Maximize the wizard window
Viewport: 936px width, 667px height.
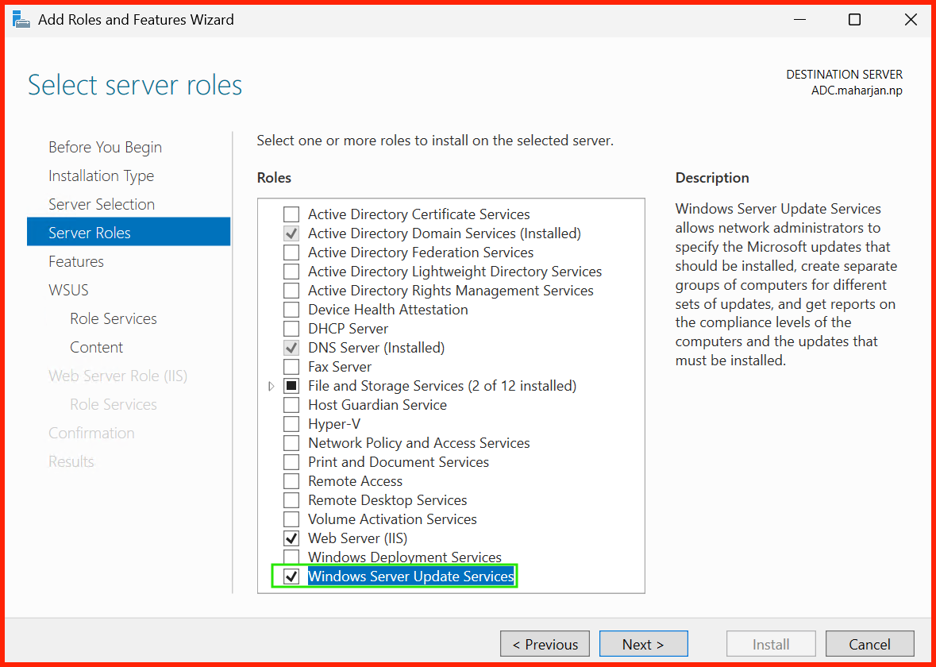pos(854,20)
